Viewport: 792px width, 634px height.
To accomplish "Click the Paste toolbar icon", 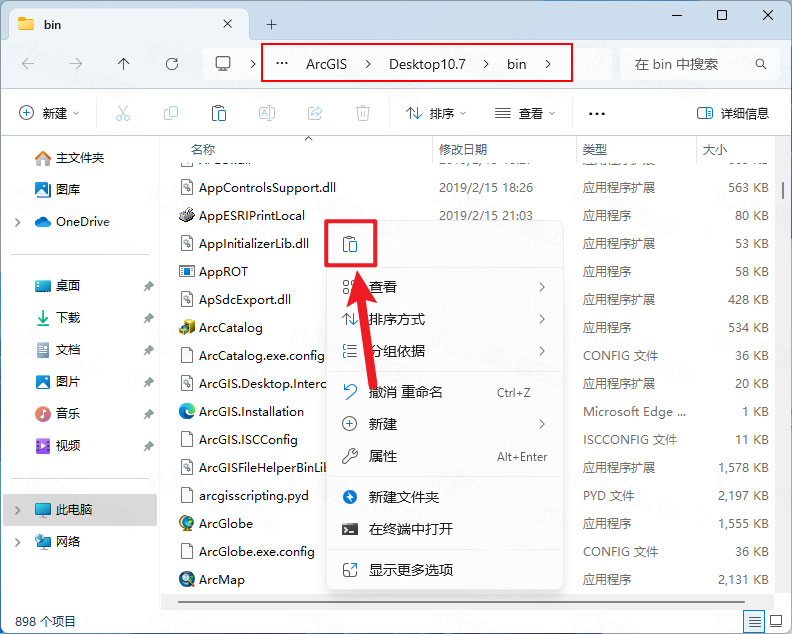I will pos(219,113).
